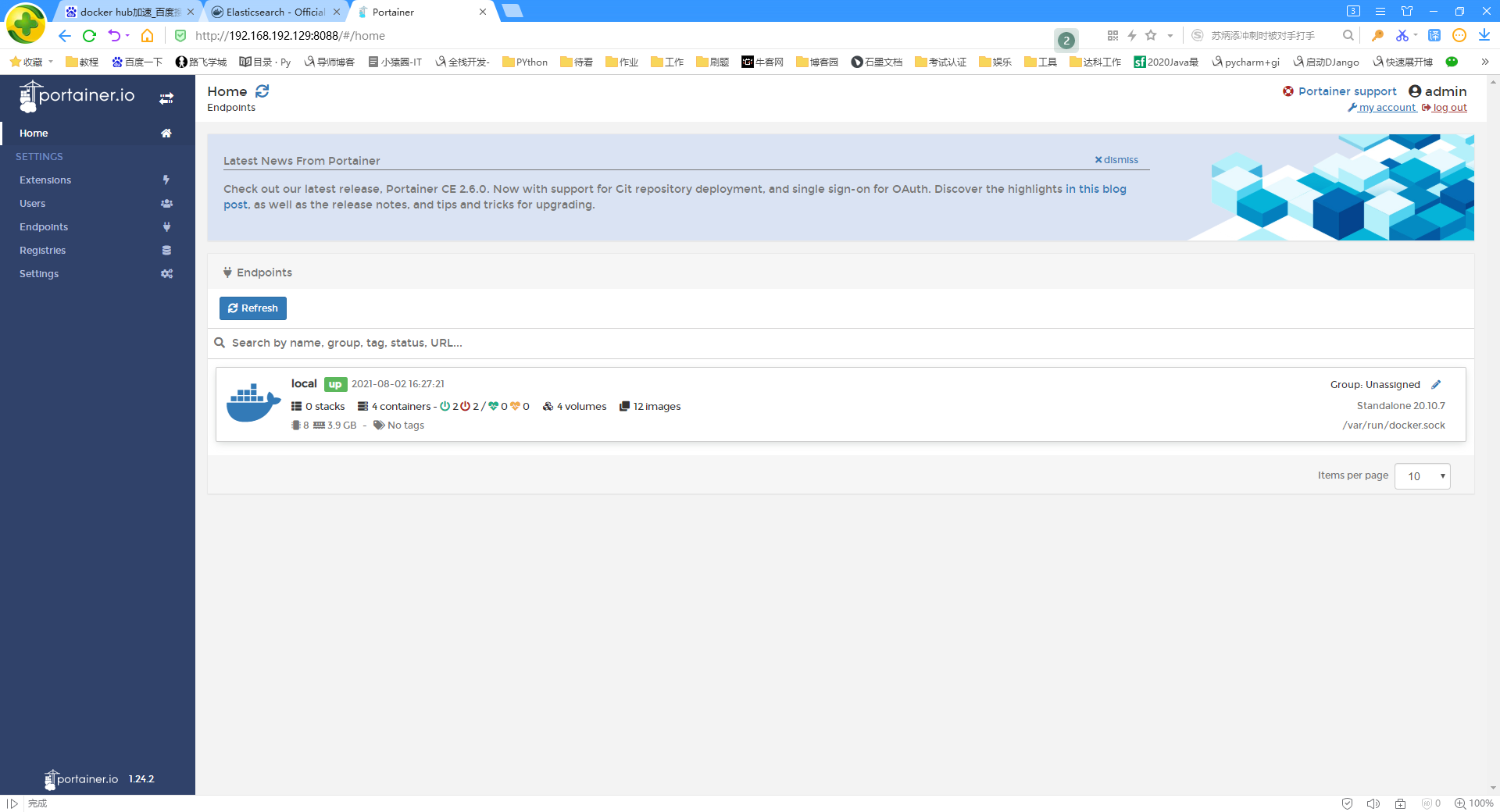
Task: Click the address bar URL
Action: click(290, 36)
